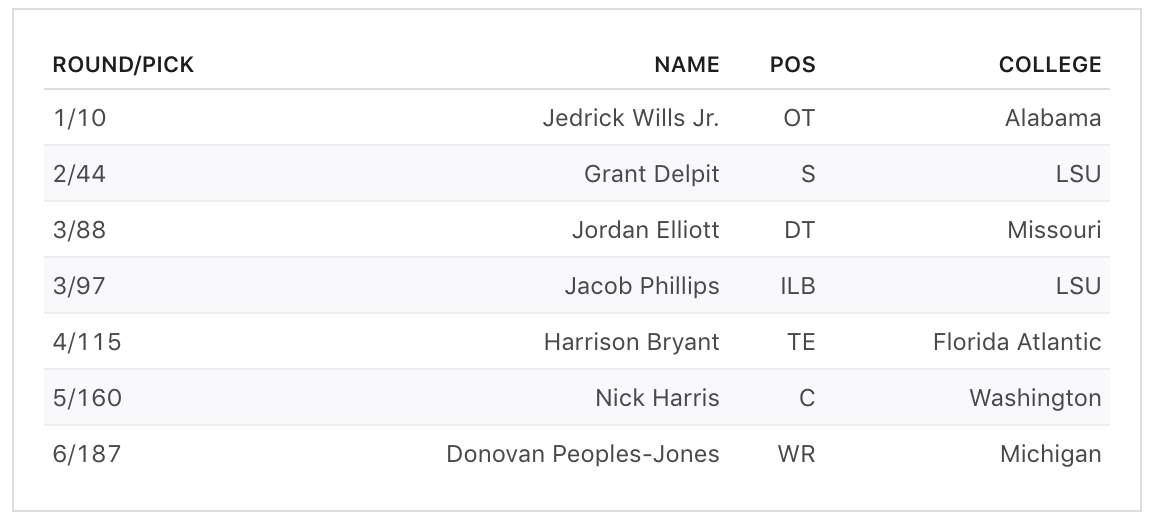Viewport: 1154px width, 532px height.
Task: Click the POS column header
Action: pyautogui.click(x=792, y=66)
